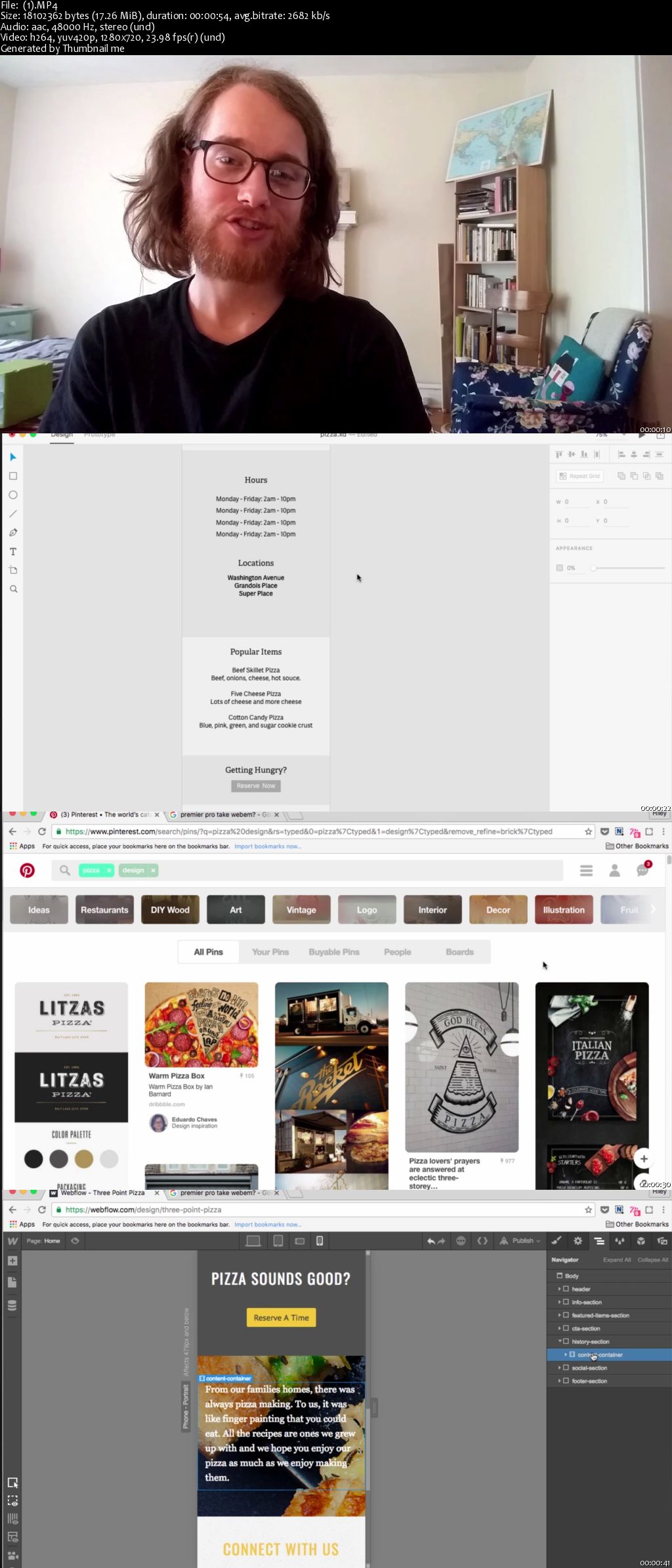Open the Warm Pizza Box pin image

[x=201, y=1024]
